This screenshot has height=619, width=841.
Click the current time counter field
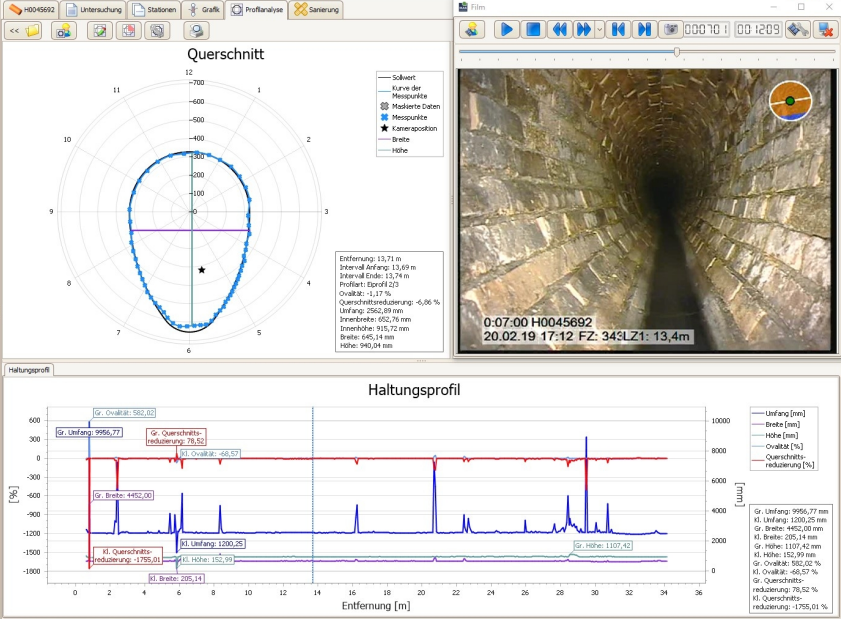pyautogui.click(x=706, y=29)
